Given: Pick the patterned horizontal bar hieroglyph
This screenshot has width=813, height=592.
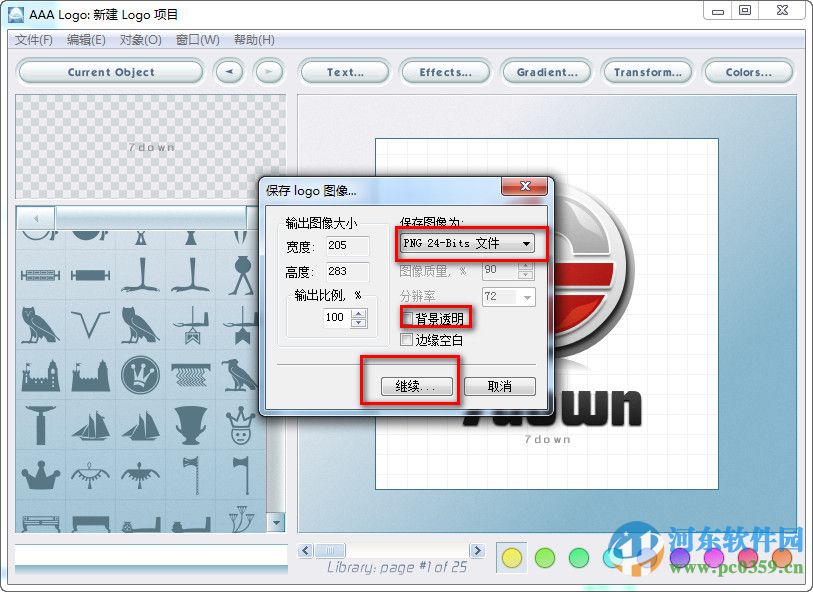Looking at the screenshot, I should (x=40, y=275).
